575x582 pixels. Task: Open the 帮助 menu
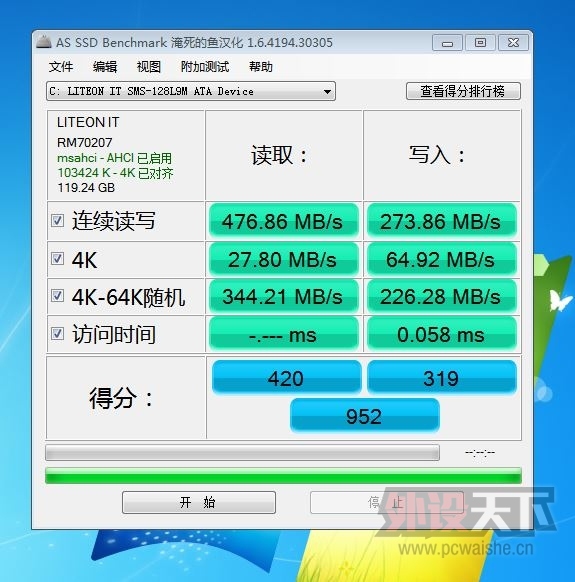261,67
